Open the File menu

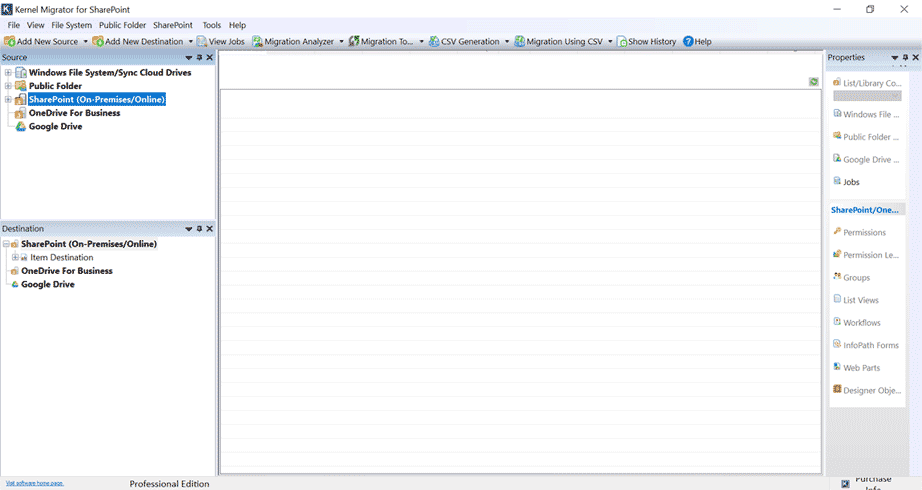(14, 25)
